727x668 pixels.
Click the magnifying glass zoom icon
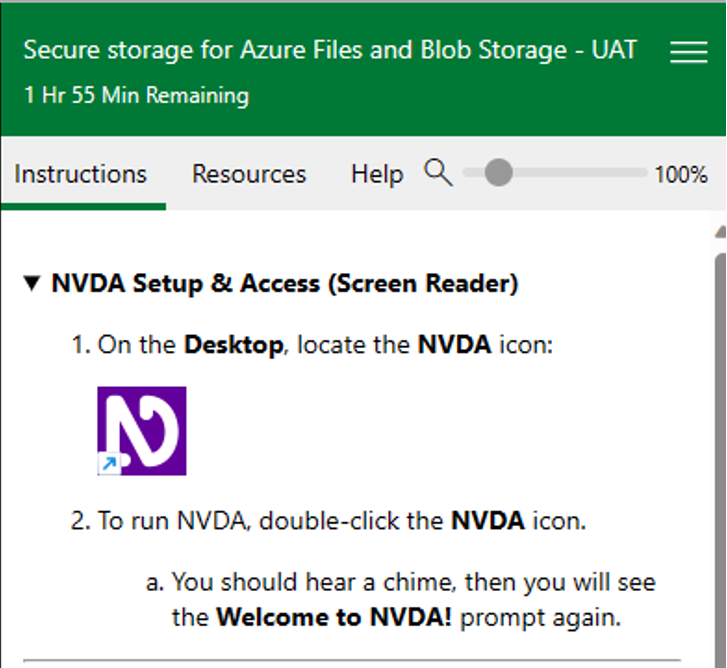pyautogui.click(x=438, y=172)
